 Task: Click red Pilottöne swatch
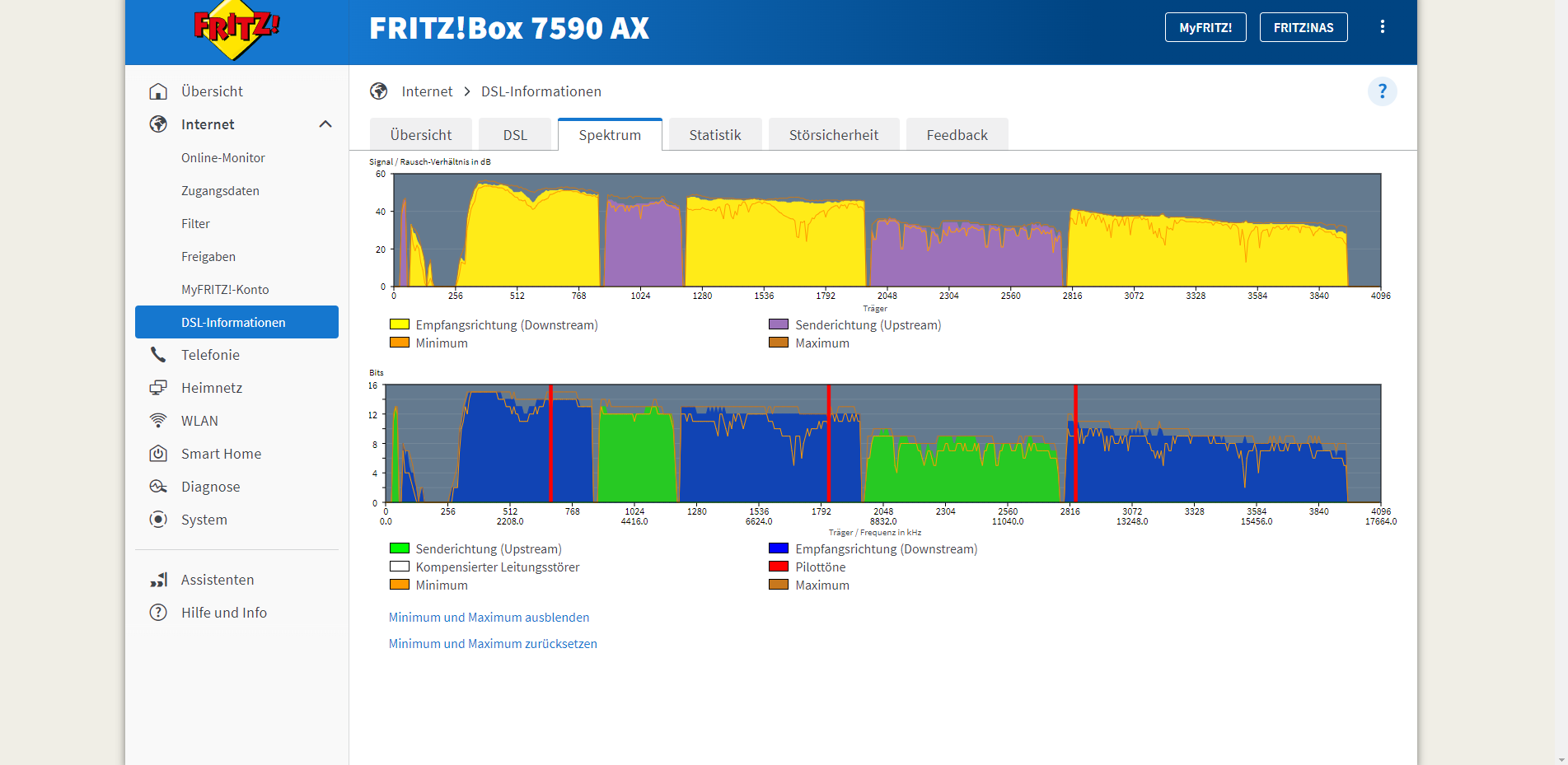779,567
